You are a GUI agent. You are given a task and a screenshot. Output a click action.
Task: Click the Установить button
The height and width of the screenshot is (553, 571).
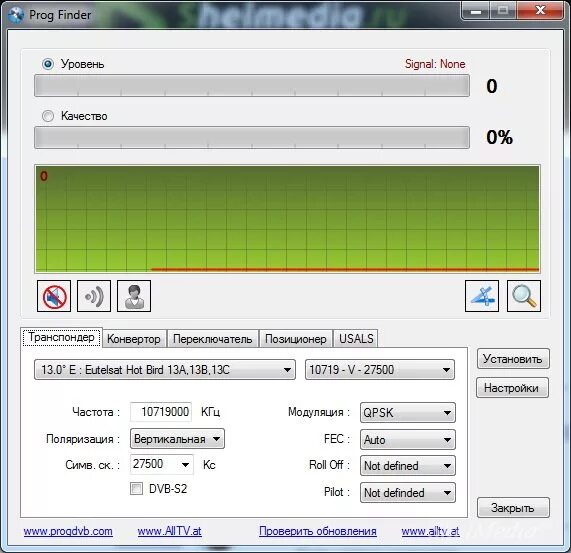coord(513,359)
